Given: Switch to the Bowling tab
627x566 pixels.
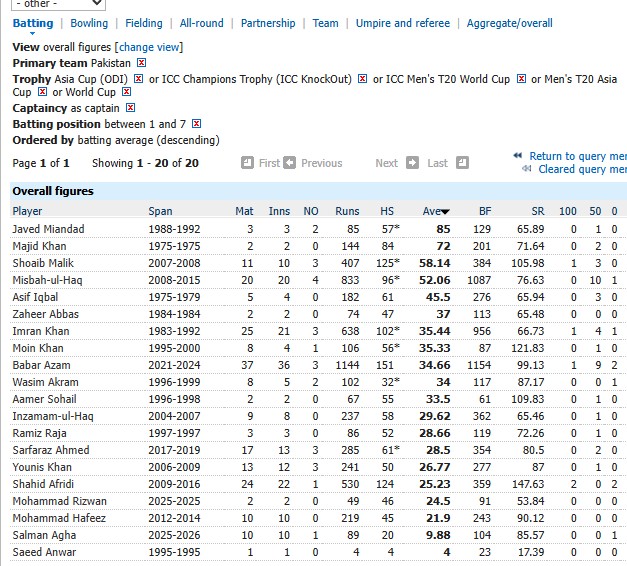Looking at the screenshot, I should tap(89, 23).
